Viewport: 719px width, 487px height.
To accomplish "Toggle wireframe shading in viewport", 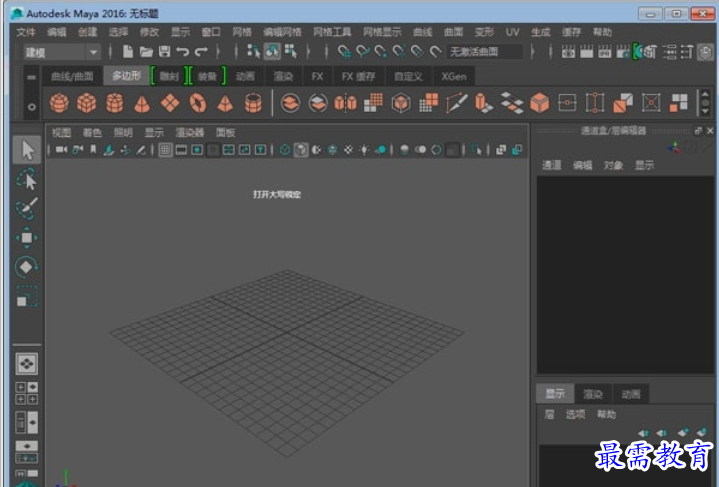I will [284, 150].
